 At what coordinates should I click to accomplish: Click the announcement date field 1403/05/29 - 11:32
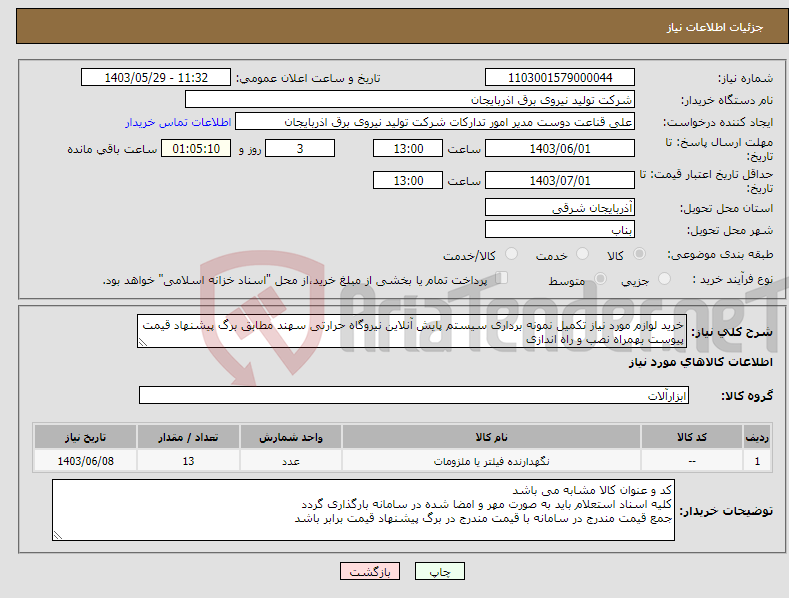tap(156, 78)
